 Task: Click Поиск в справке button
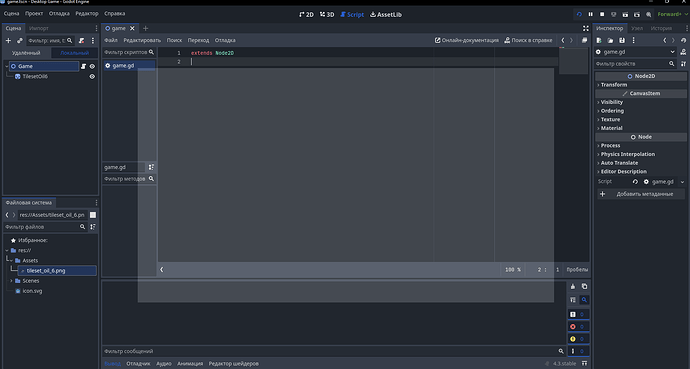(x=528, y=40)
